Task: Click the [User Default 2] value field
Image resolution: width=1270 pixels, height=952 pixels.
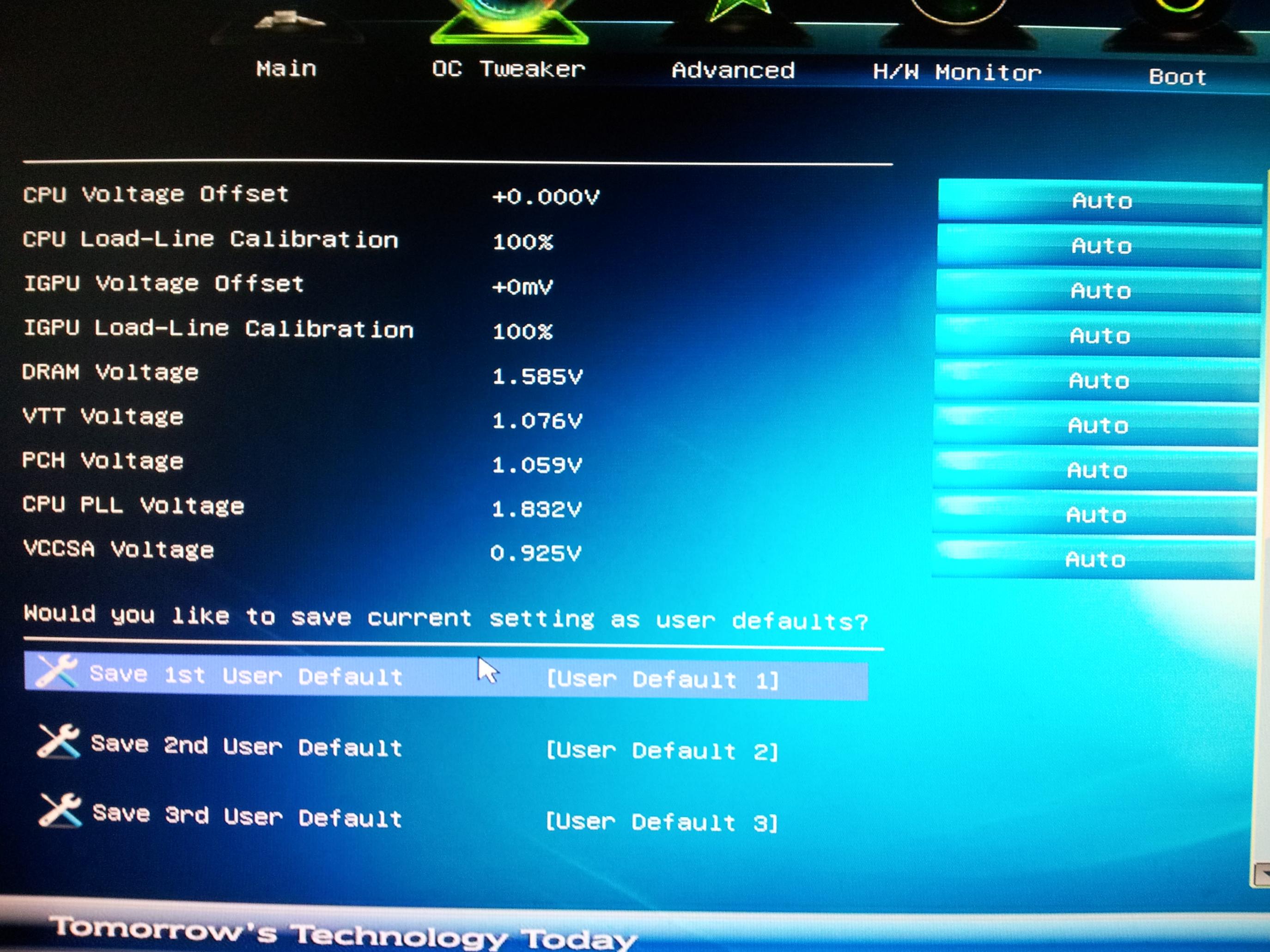Action: coord(662,751)
